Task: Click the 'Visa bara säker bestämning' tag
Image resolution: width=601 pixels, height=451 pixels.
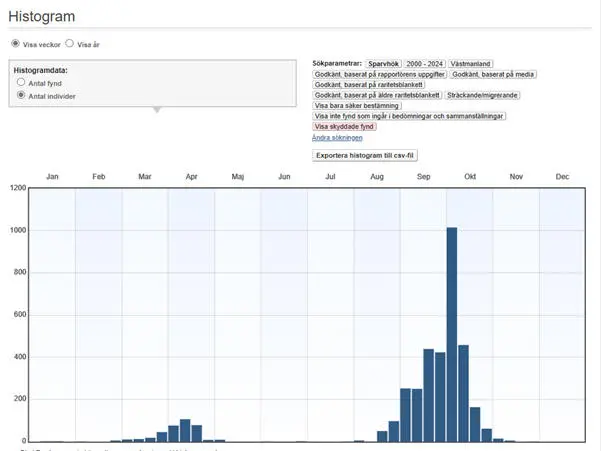Action: click(358, 105)
